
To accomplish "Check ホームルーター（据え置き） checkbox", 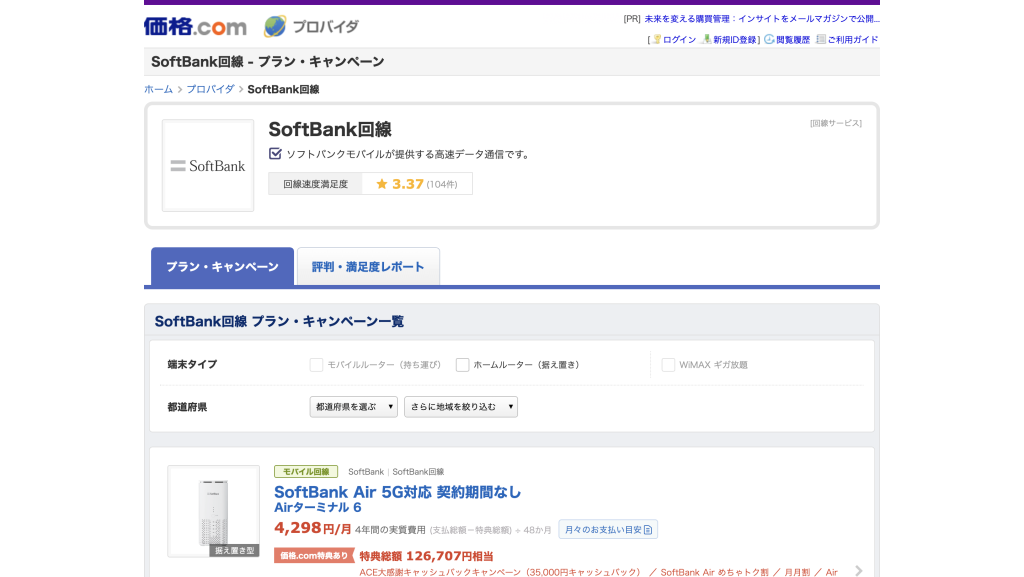I will coord(462,365).
